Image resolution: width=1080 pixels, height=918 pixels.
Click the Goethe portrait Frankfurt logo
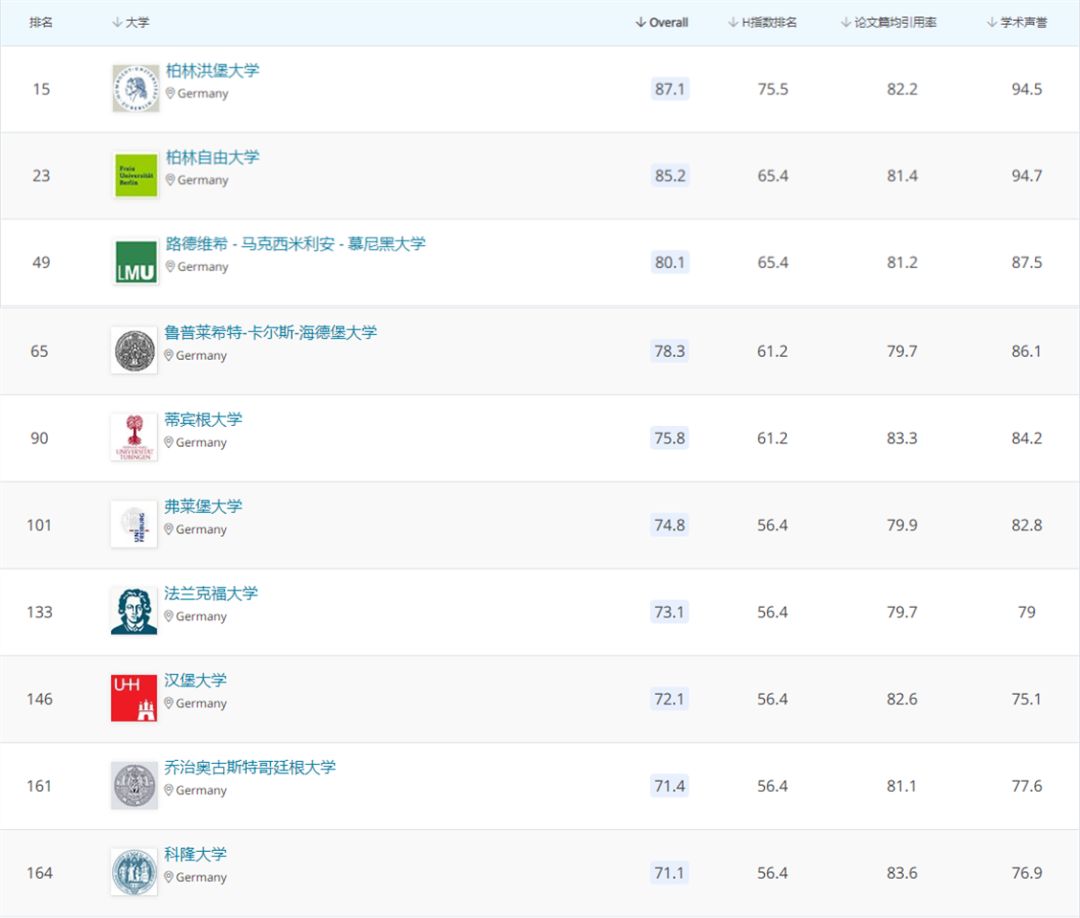click(x=134, y=611)
